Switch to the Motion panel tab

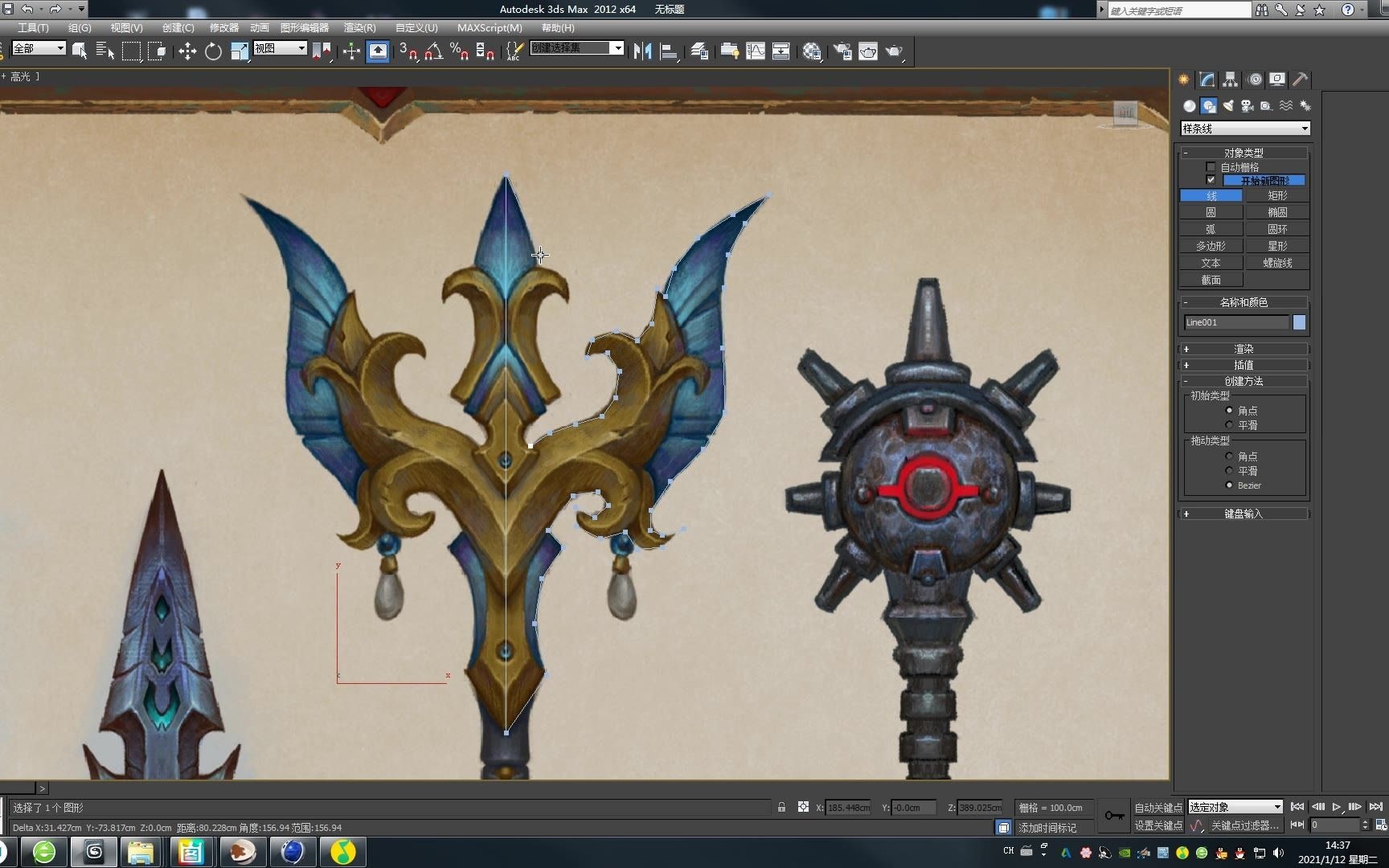[x=1255, y=79]
